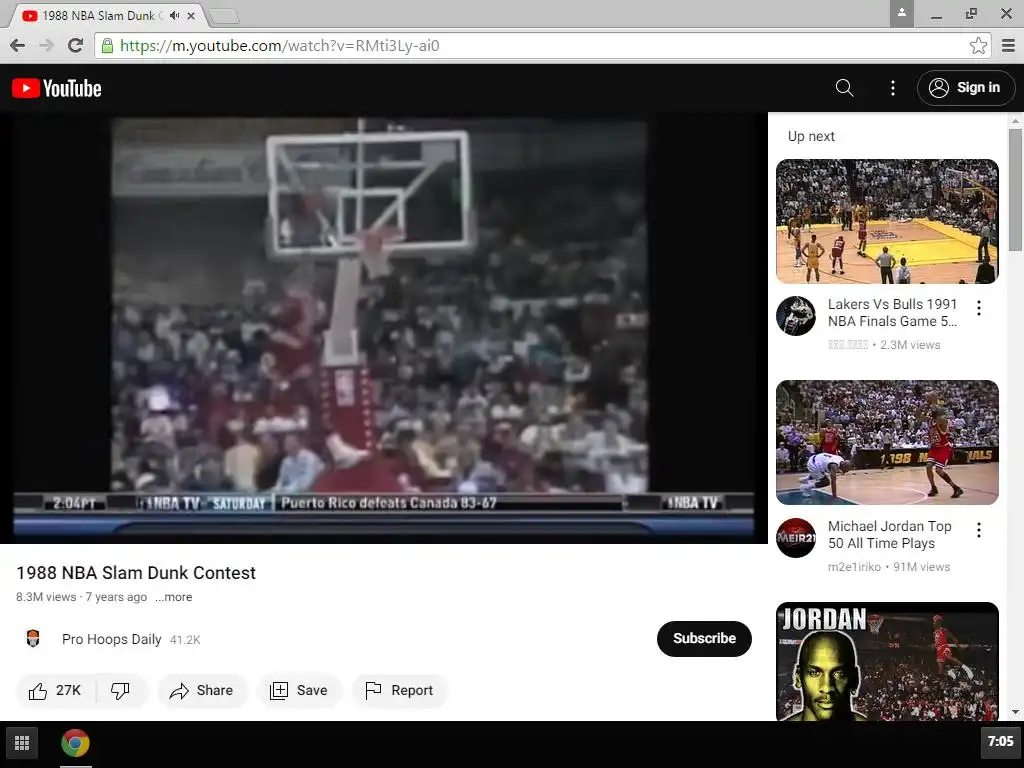Click the video player to pause

click(x=384, y=328)
